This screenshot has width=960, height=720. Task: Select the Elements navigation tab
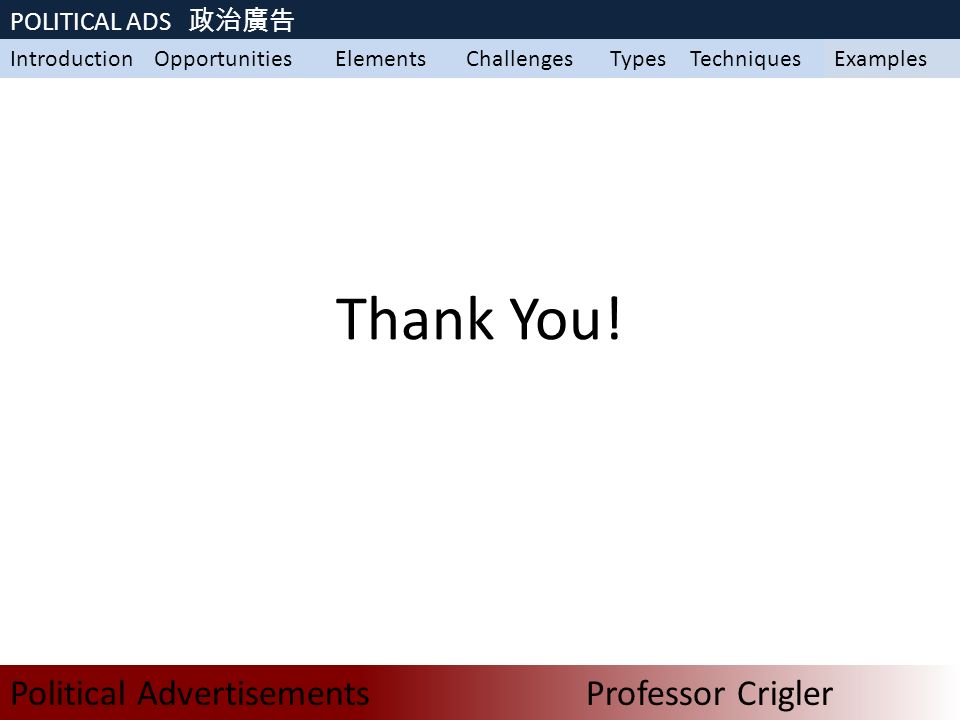(x=380, y=59)
